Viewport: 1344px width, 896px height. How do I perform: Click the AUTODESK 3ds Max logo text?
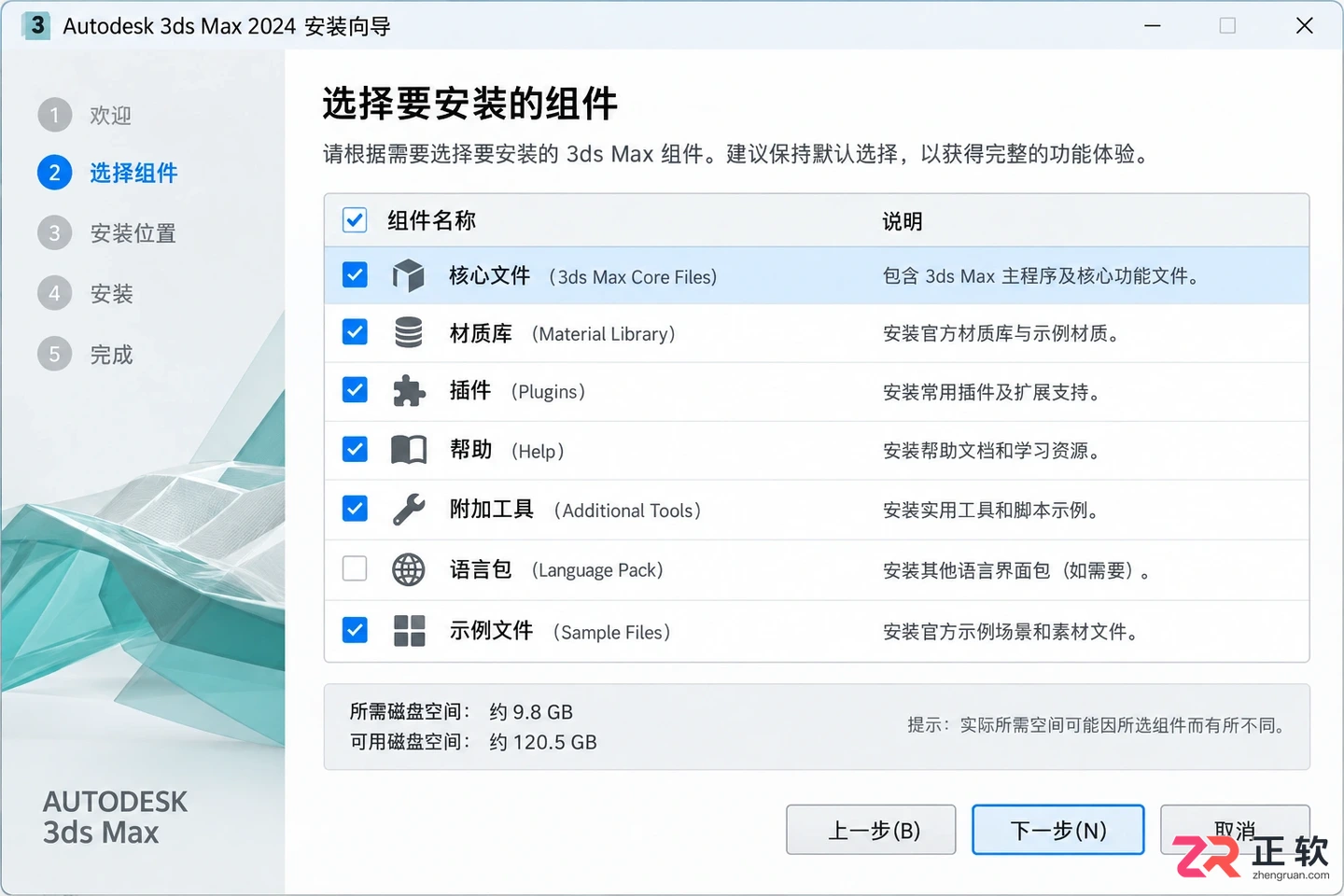(x=115, y=818)
